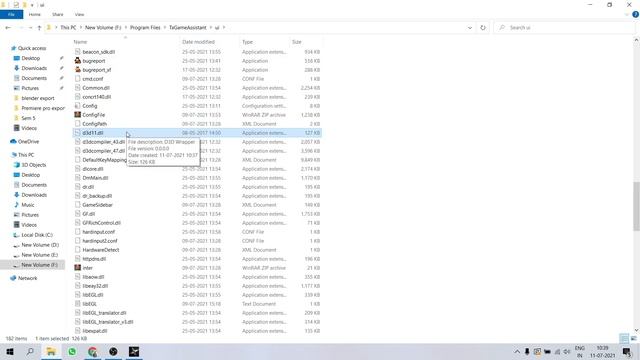This screenshot has height=360, width=640.
Task: Select New Volume (F:) in sidebar
Action: pyautogui.click(x=39, y=265)
